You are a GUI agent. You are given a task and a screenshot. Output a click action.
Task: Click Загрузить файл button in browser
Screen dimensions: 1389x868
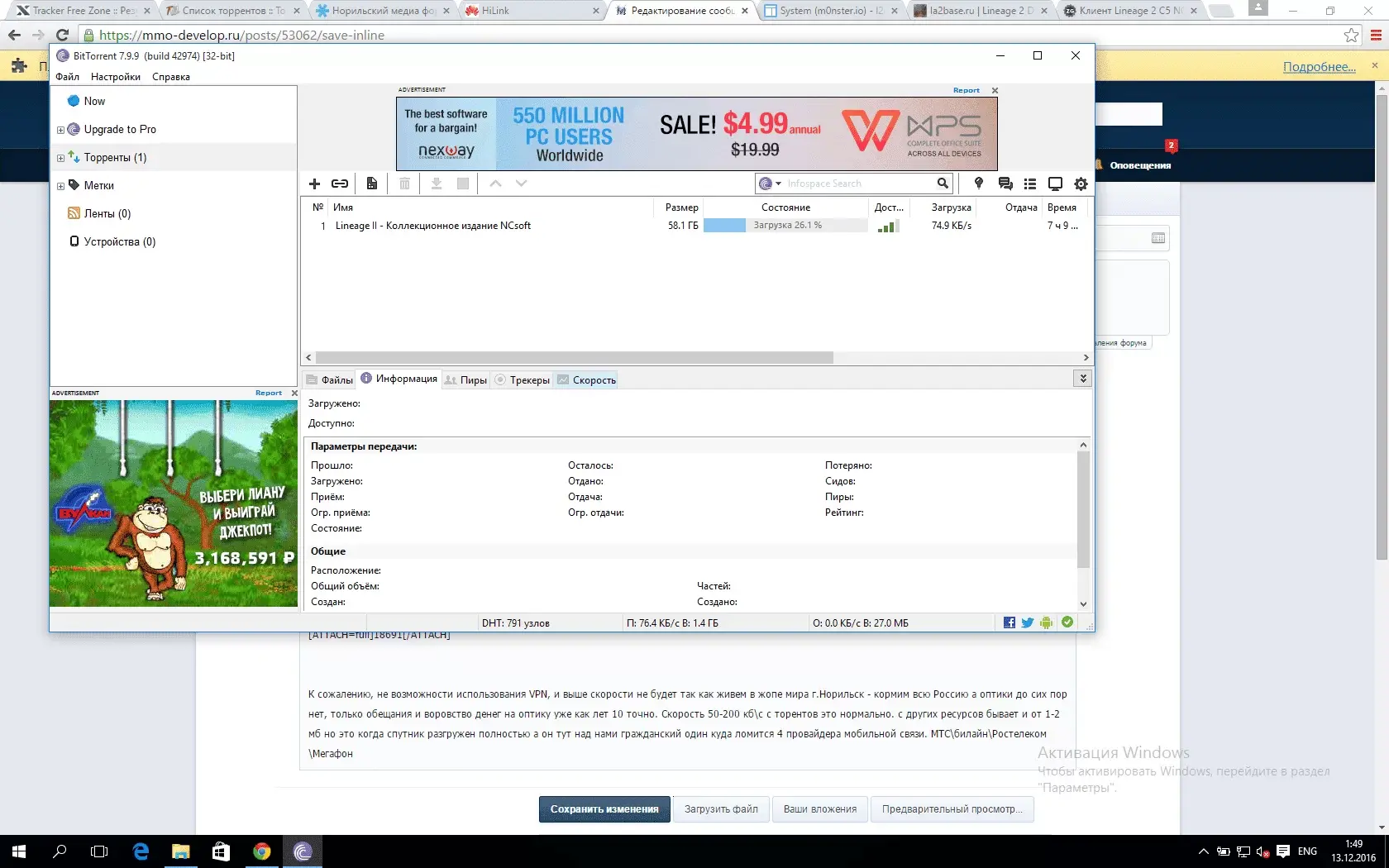click(x=721, y=809)
